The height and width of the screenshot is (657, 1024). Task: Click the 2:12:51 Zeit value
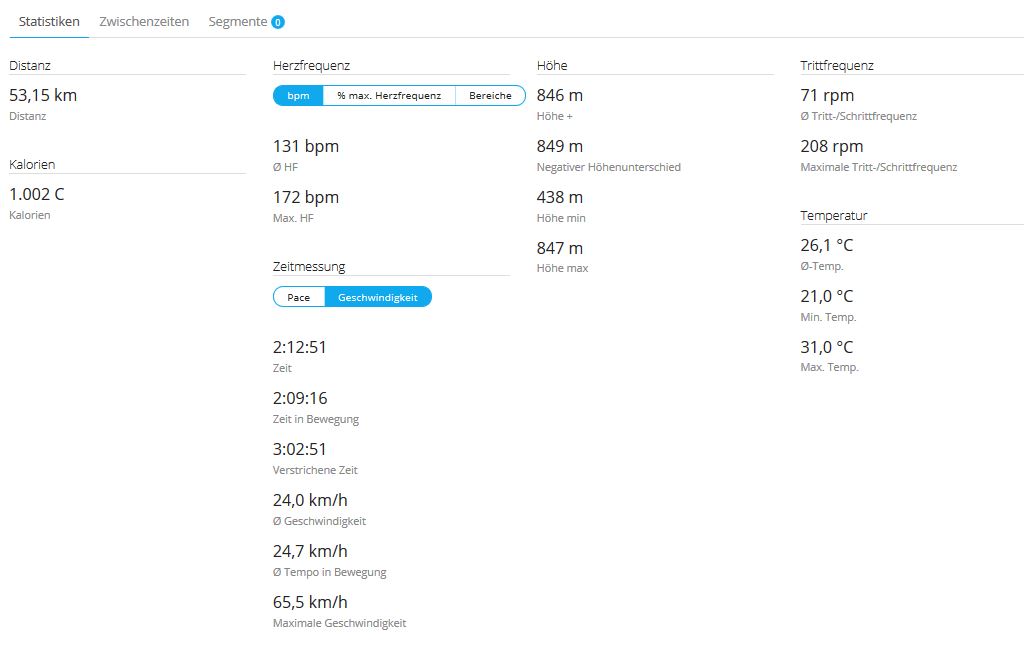coord(300,347)
